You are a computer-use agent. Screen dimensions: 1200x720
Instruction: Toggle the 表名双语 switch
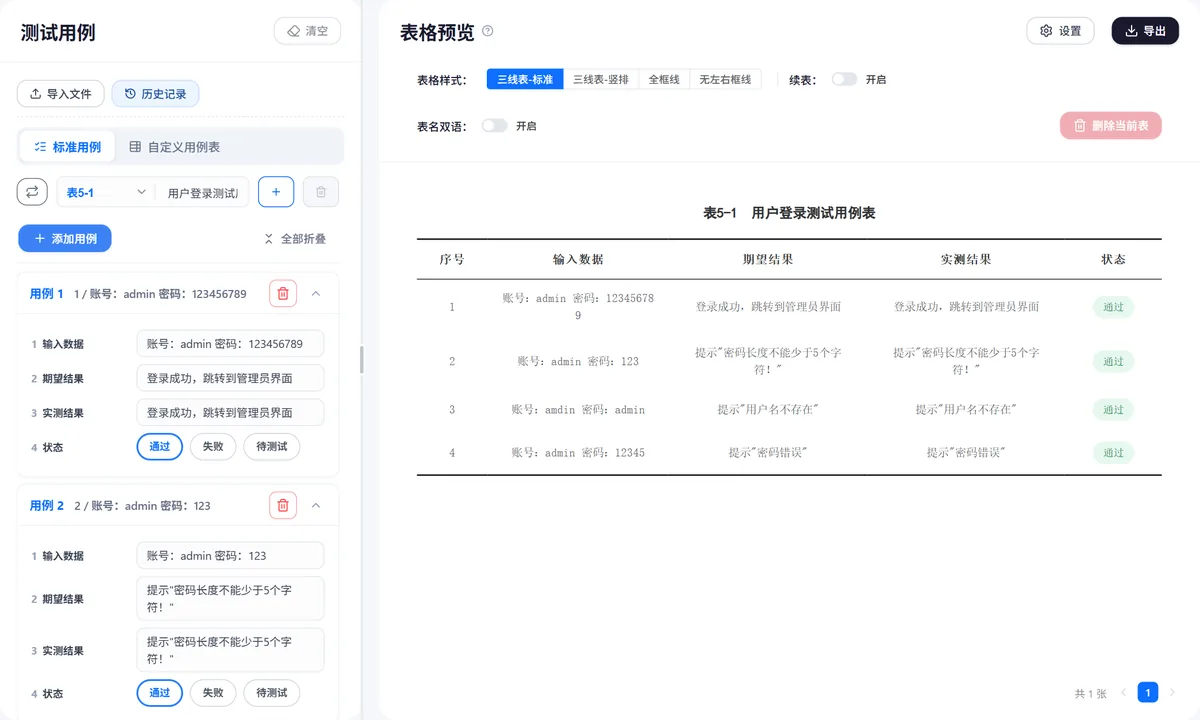(x=494, y=126)
